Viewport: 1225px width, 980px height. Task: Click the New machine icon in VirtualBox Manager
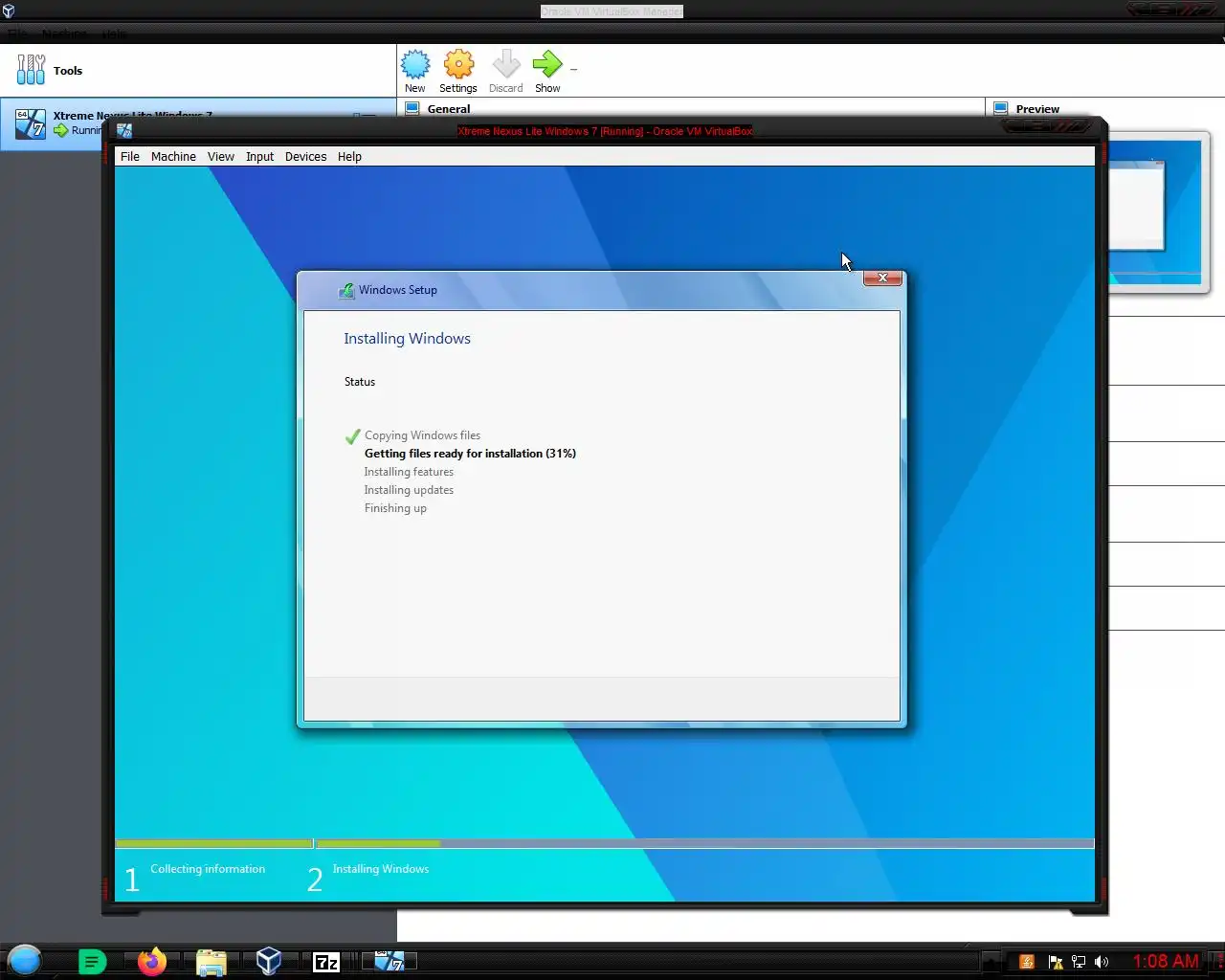[414, 65]
